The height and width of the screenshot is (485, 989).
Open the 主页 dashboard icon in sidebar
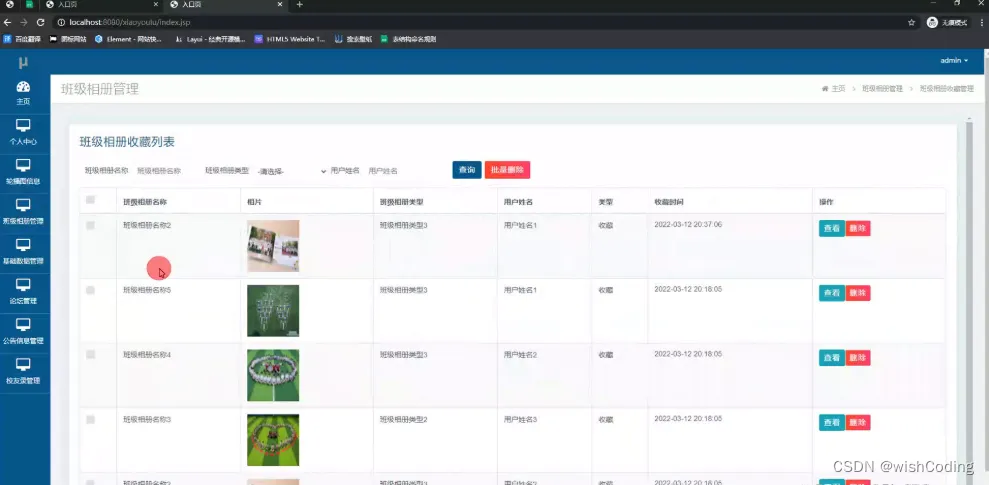tap(23, 93)
